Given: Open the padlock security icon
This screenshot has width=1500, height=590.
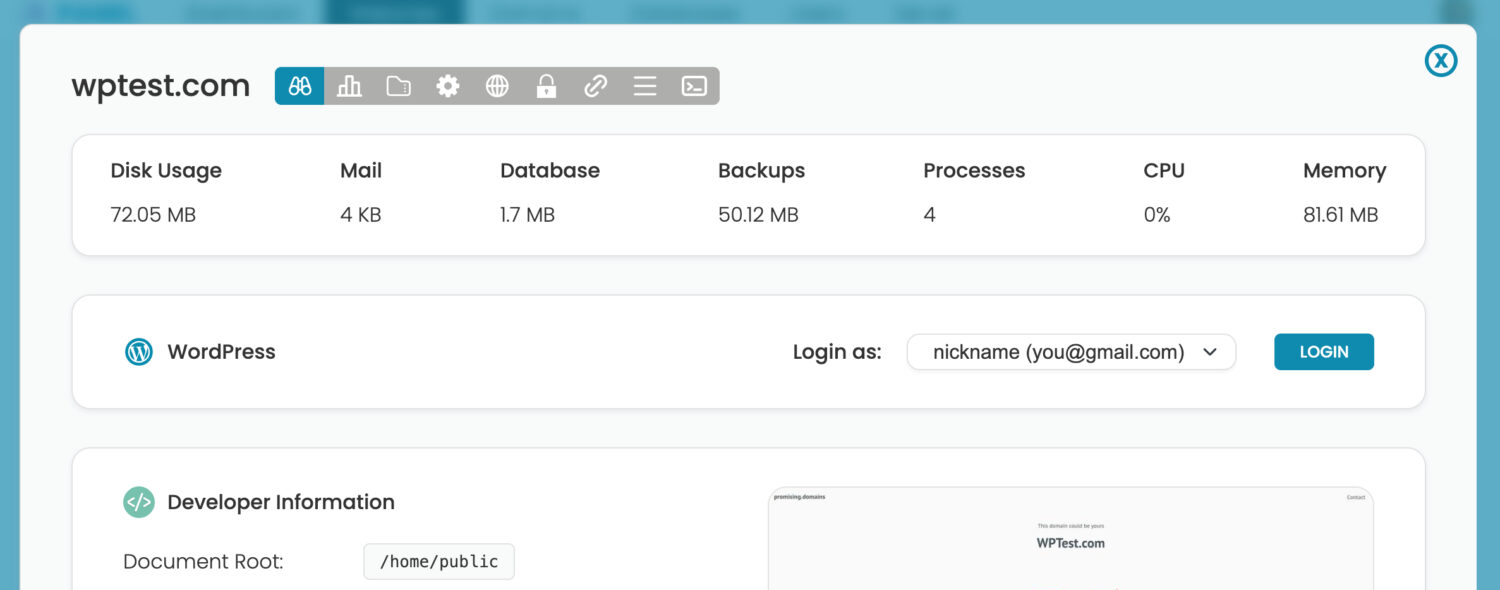Looking at the screenshot, I should [546, 86].
